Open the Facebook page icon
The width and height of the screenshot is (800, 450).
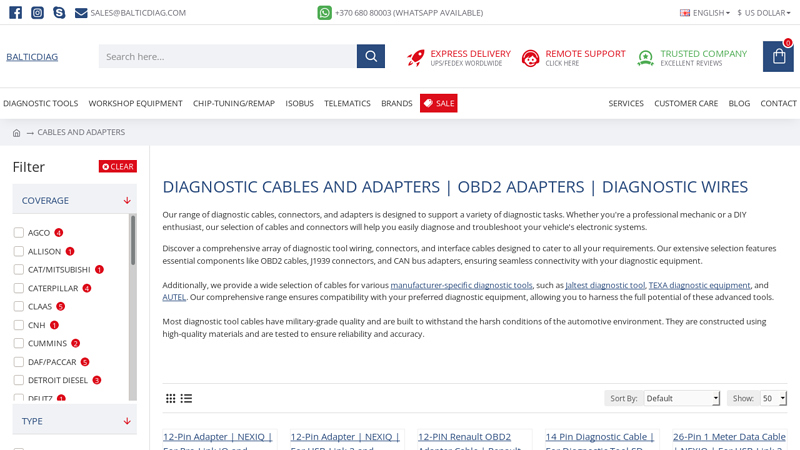click(x=15, y=12)
